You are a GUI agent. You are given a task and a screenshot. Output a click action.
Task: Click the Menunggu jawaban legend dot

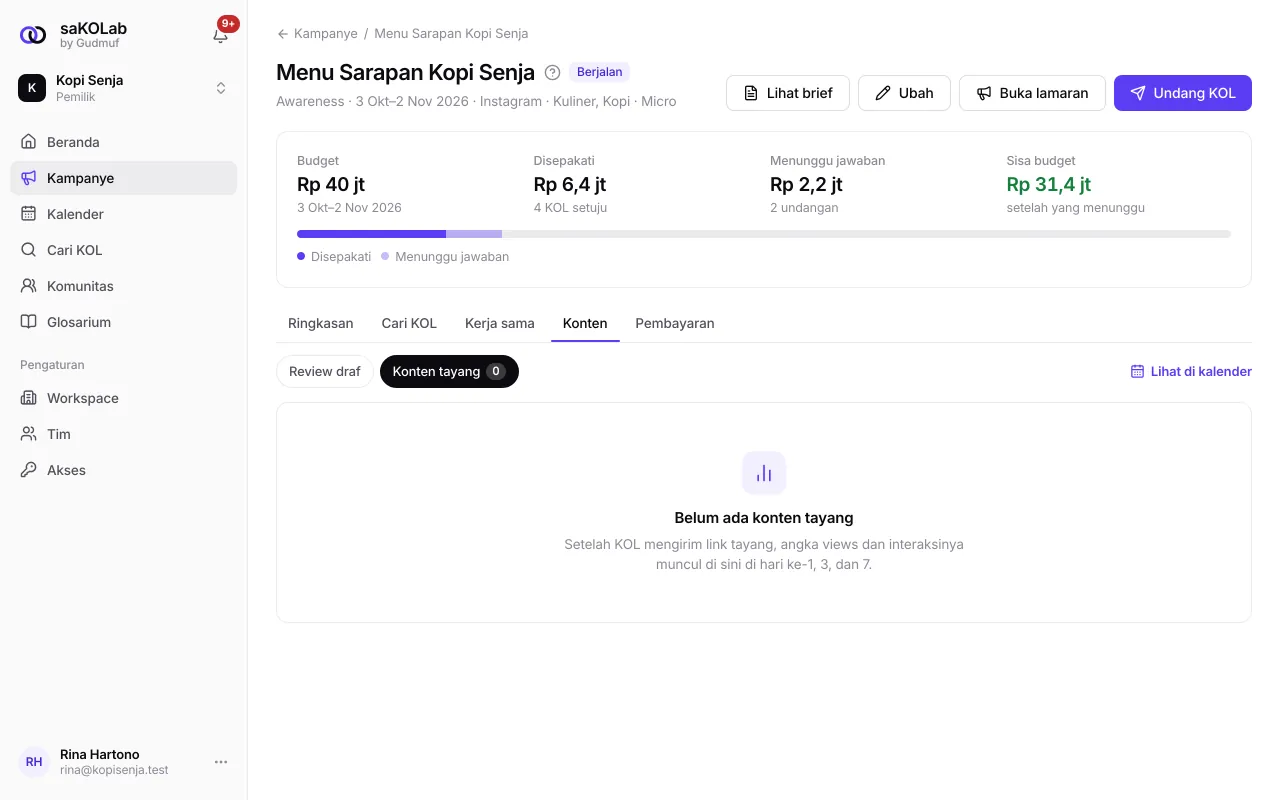[385, 257]
